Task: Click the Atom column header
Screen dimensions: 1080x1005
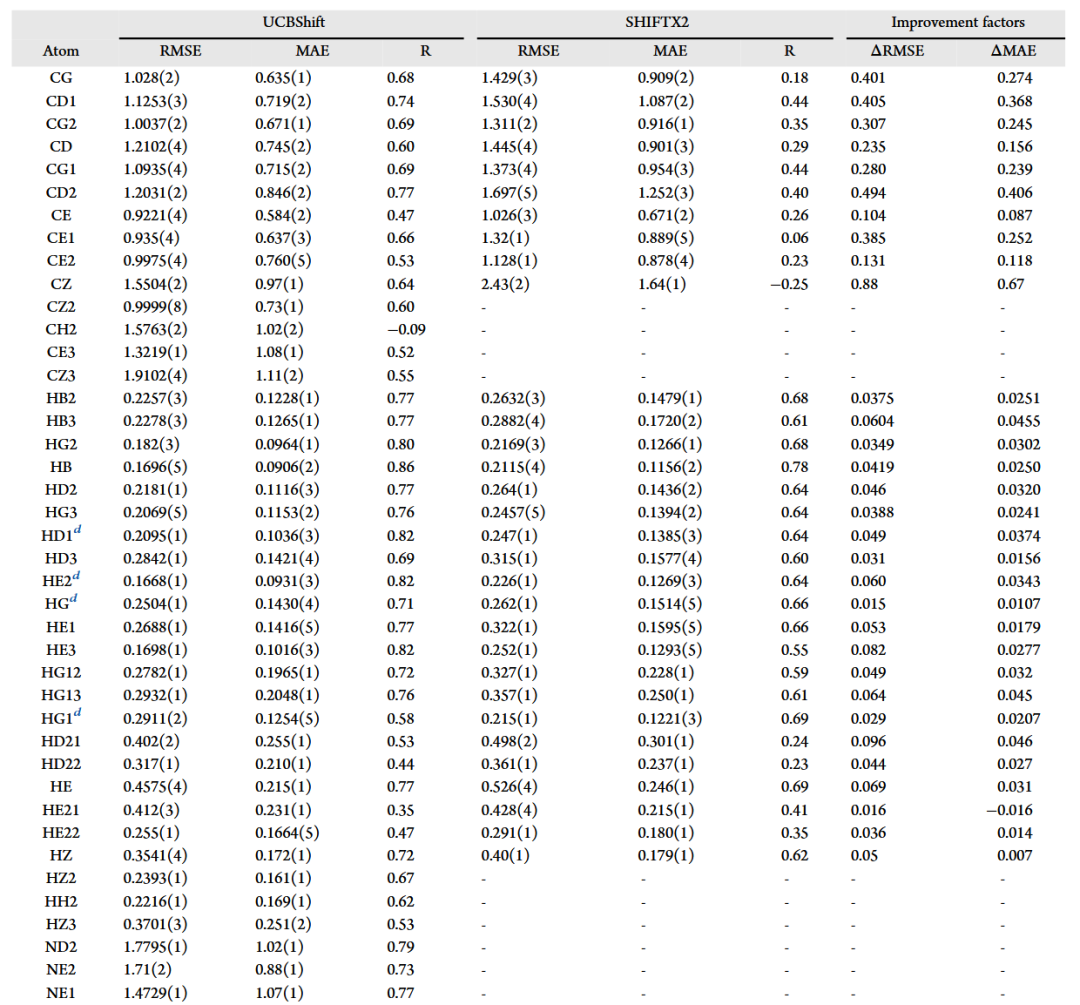Action: (x=61, y=51)
